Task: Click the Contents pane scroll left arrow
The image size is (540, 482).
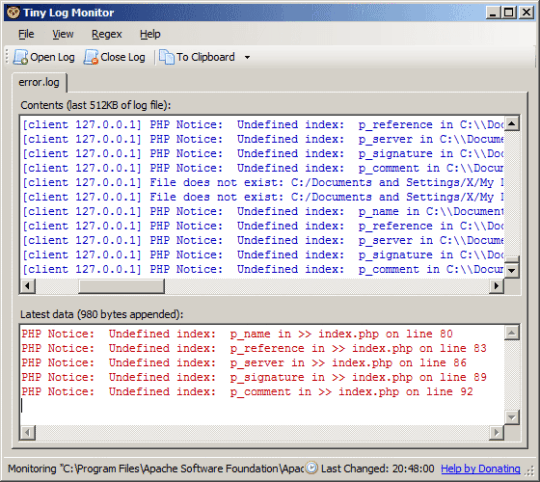Action: 28,286
